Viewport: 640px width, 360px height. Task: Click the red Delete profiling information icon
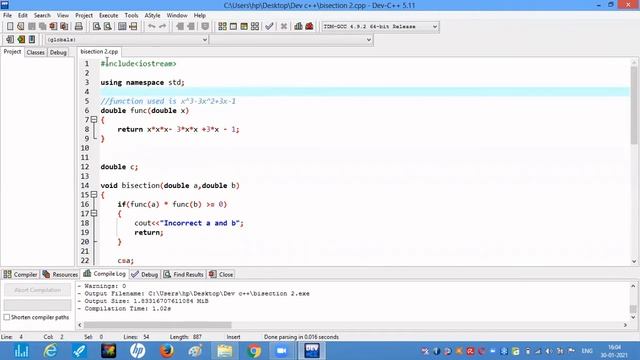[309, 27]
